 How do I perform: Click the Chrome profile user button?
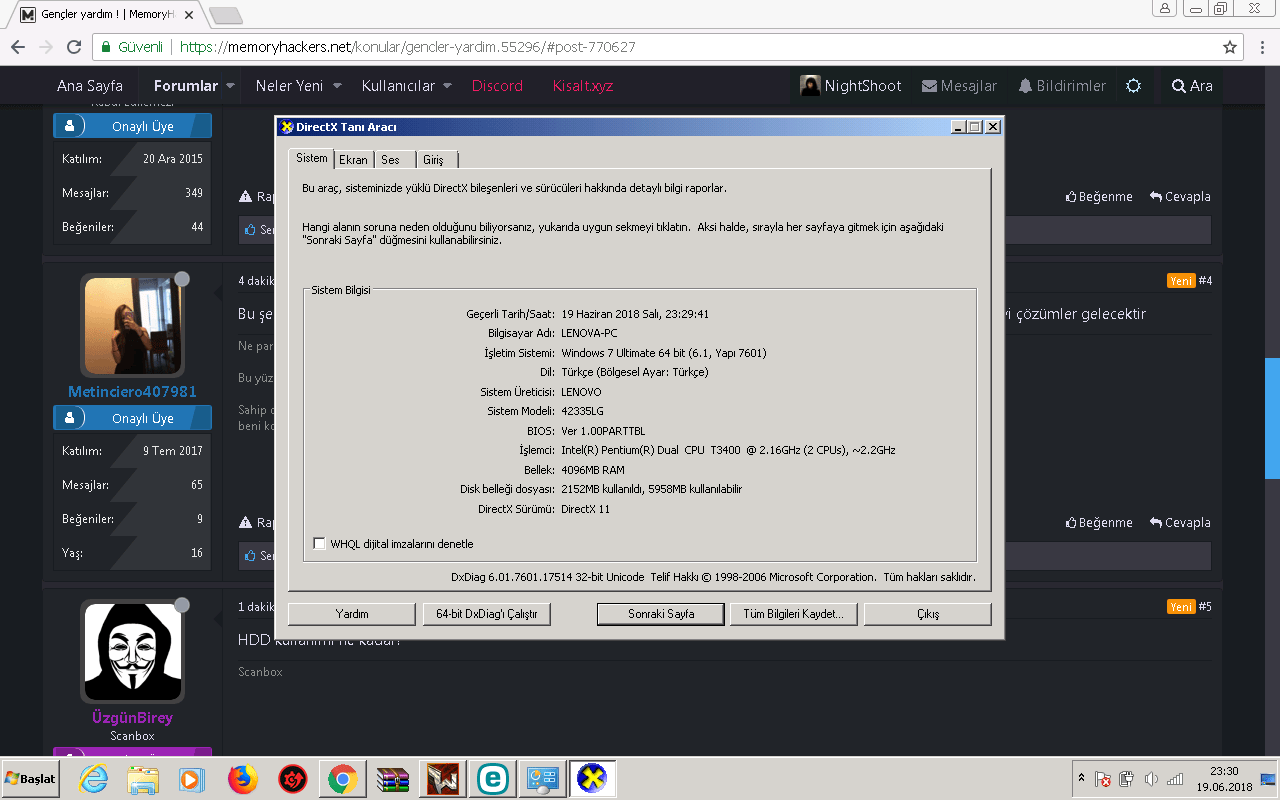(x=1165, y=8)
